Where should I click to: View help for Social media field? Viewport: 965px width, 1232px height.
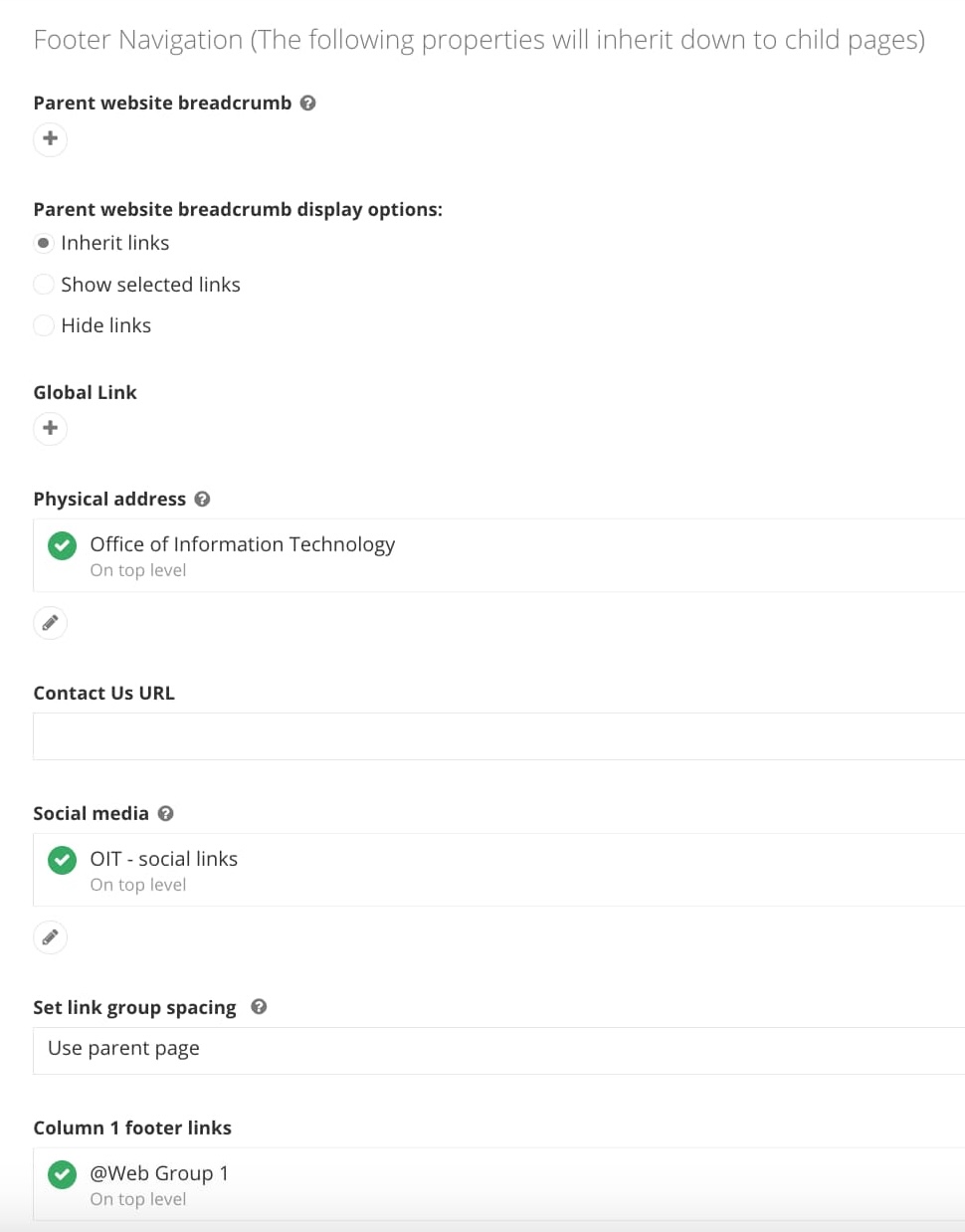click(x=166, y=813)
